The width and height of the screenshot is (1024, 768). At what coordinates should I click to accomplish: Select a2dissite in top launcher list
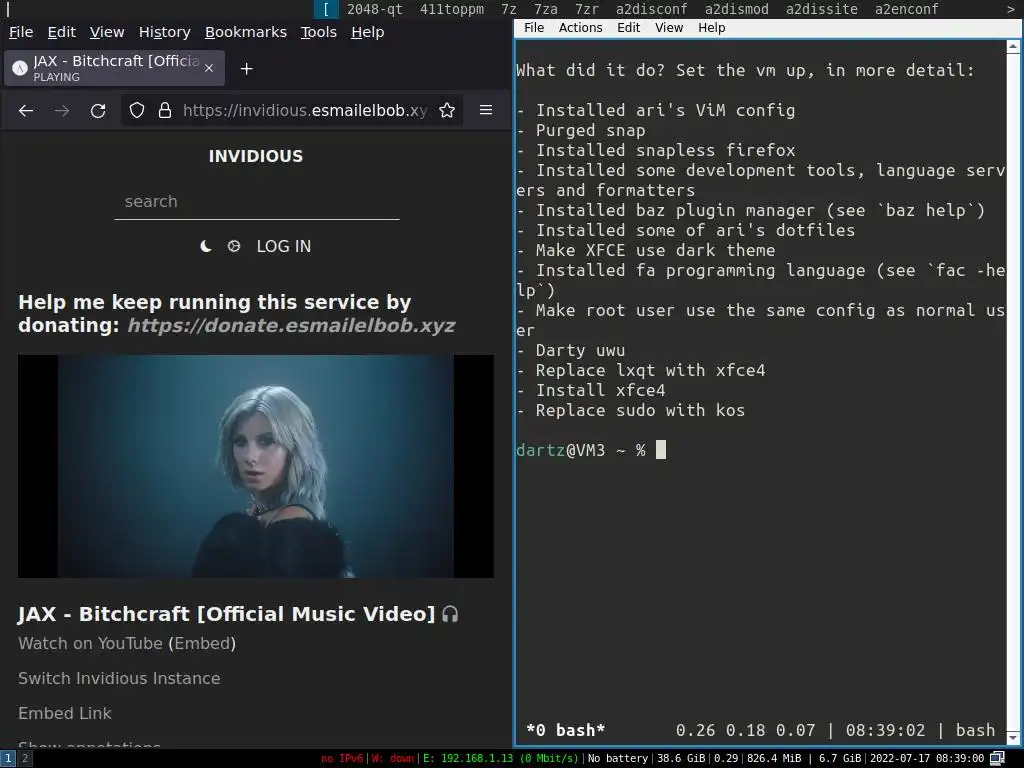[822, 9]
